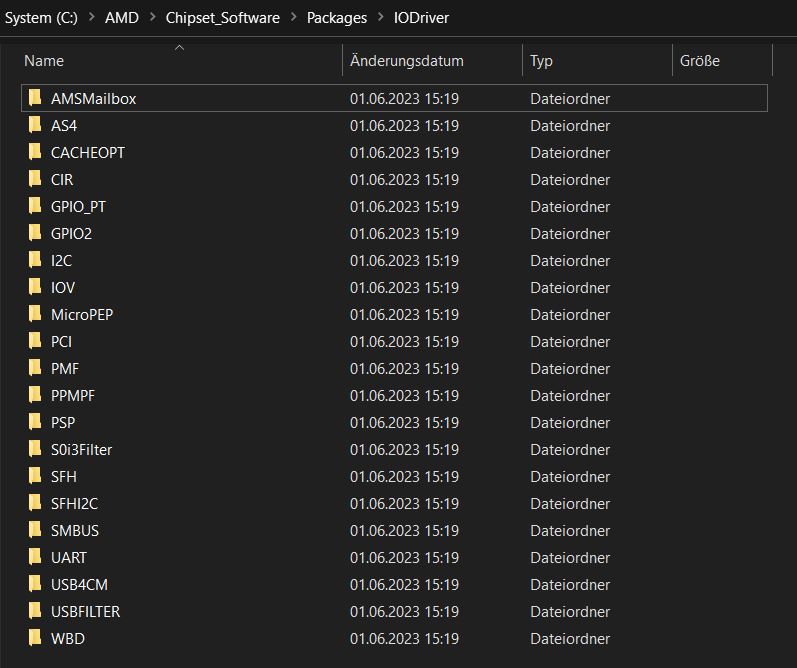Expand chevron after Packages breadcrumb
This screenshot has height=668, width=797.
pyautogui.click(x=380, y=17)
